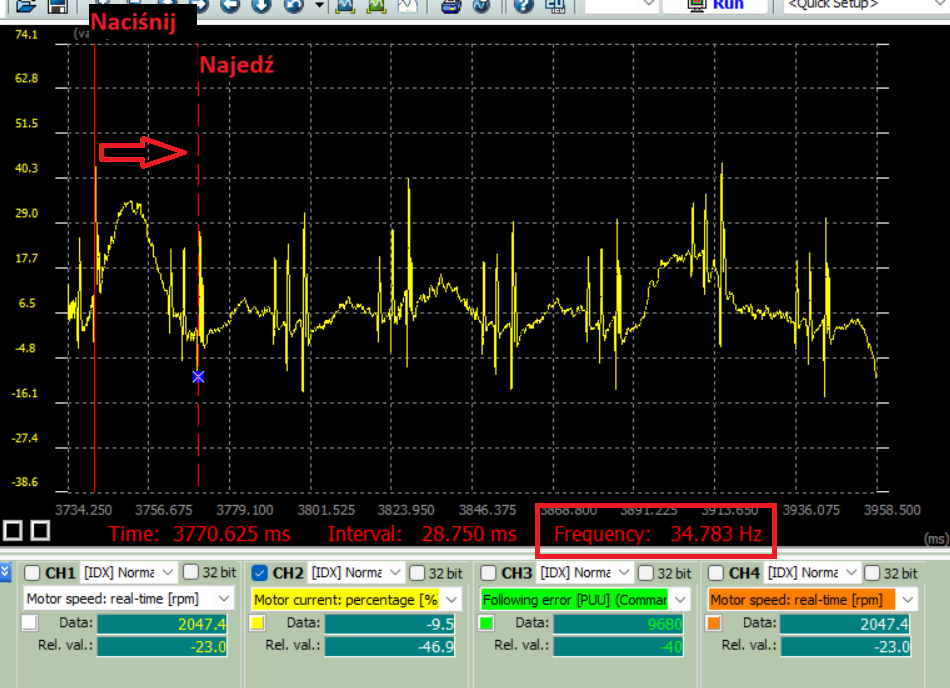
Task: Click the Print toolbar icon
Action: tap(452, 7)
